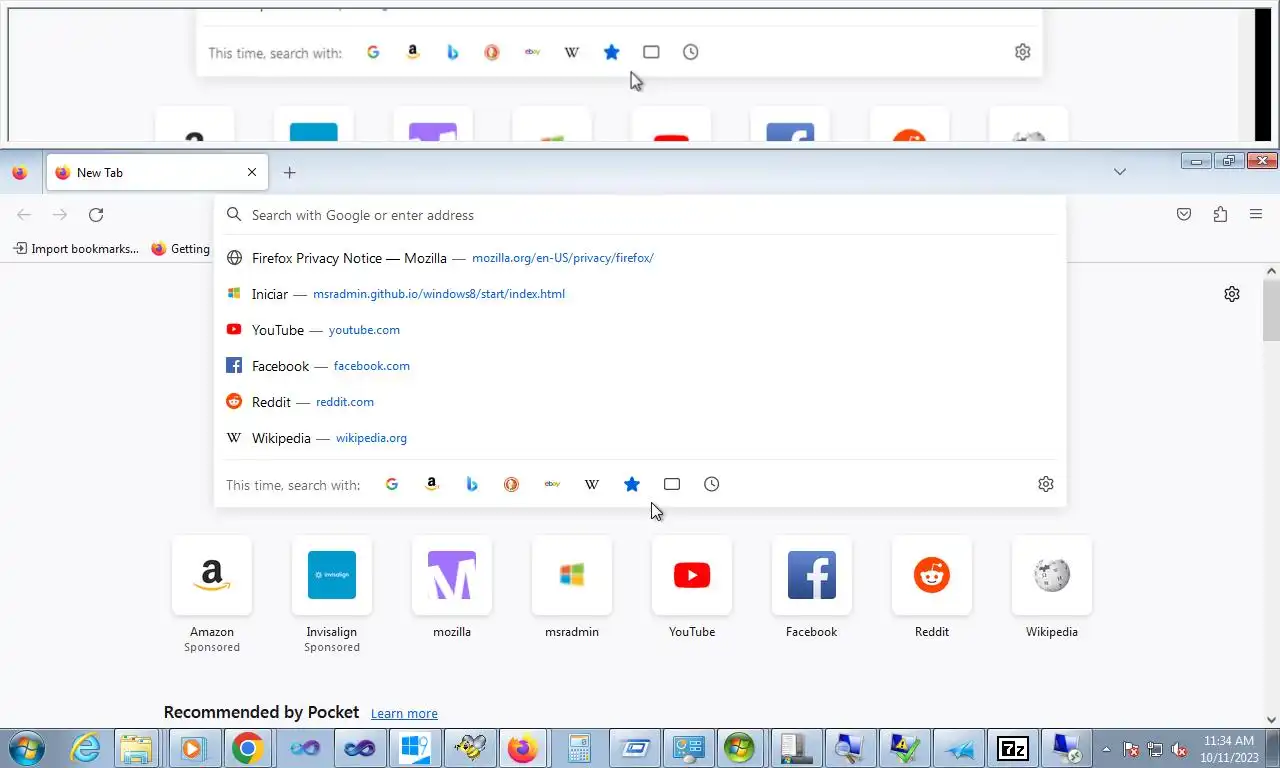Search open tabs icon in front window
The width and height of the screenshot is (1280, 768).
point(672,484)
